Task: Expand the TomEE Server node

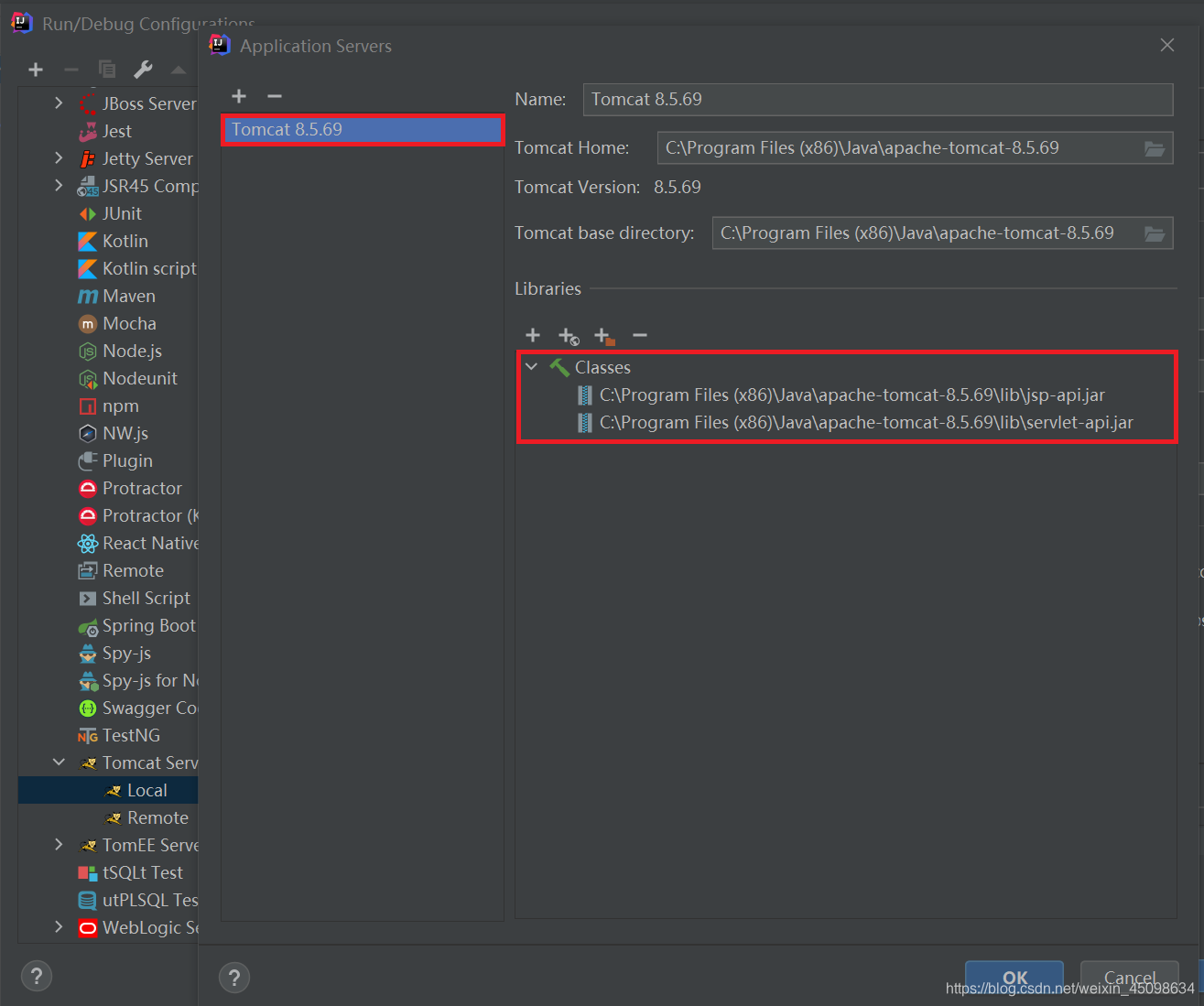Action: [59, 845]
